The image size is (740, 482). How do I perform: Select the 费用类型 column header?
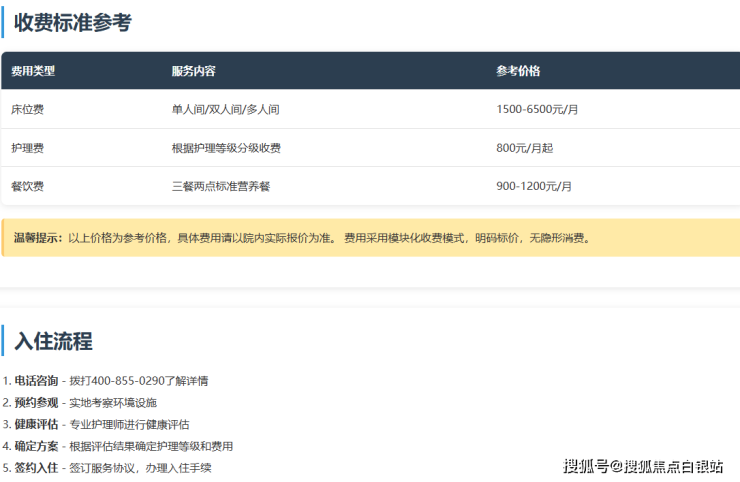click(33, 71)
